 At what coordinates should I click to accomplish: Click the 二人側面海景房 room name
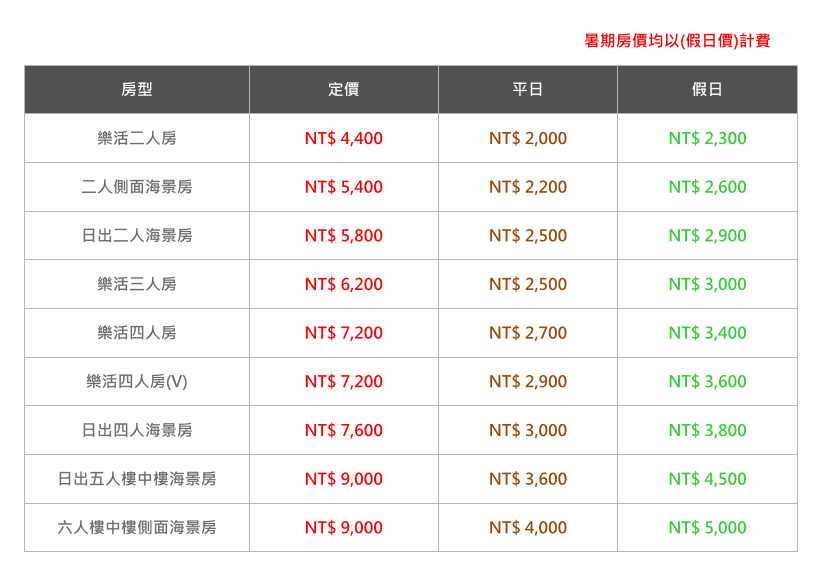pyautogui.click(x=137, y=187)
